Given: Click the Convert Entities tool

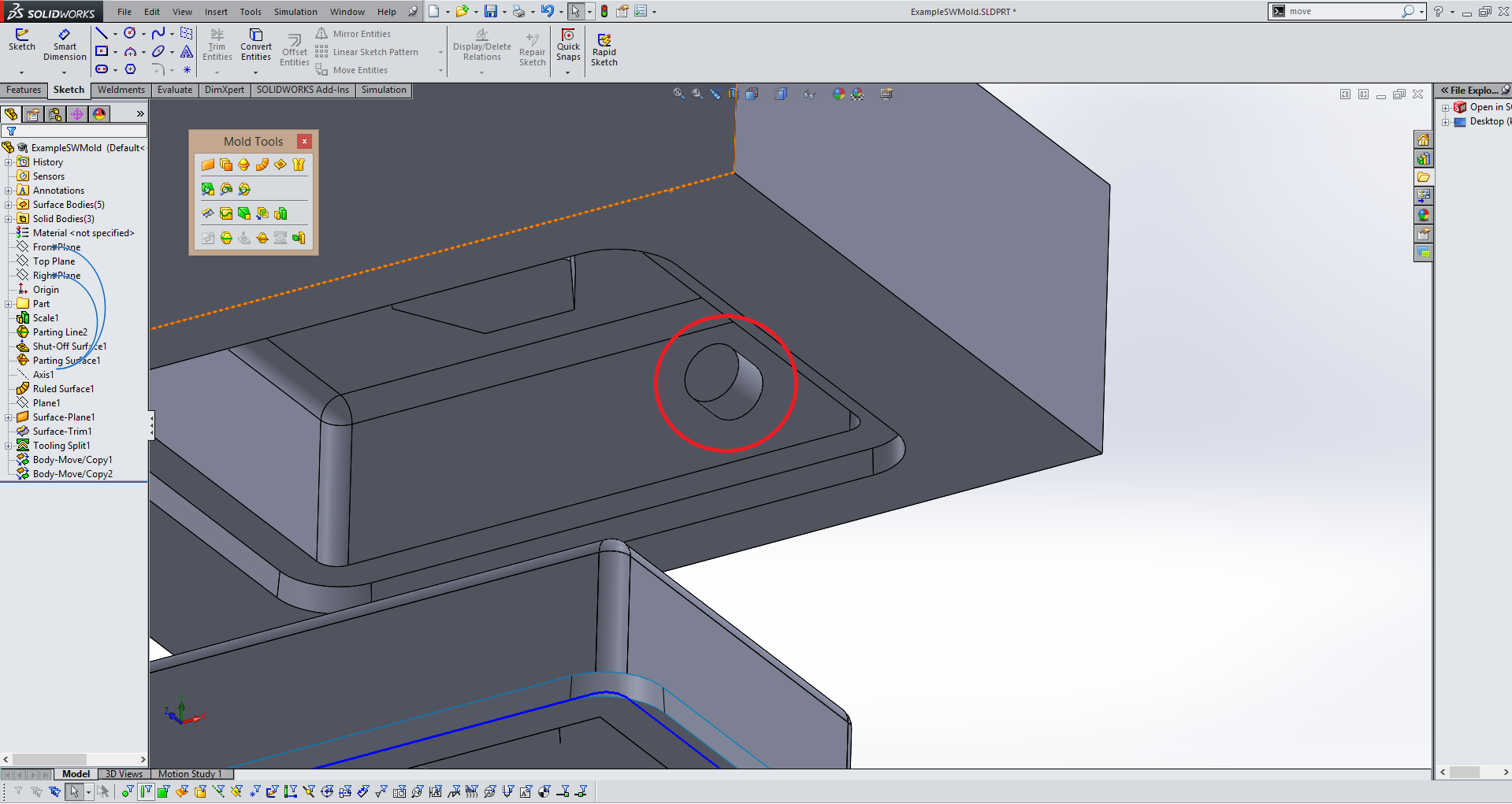Looking at the screenshot, I should coord(256,45).
